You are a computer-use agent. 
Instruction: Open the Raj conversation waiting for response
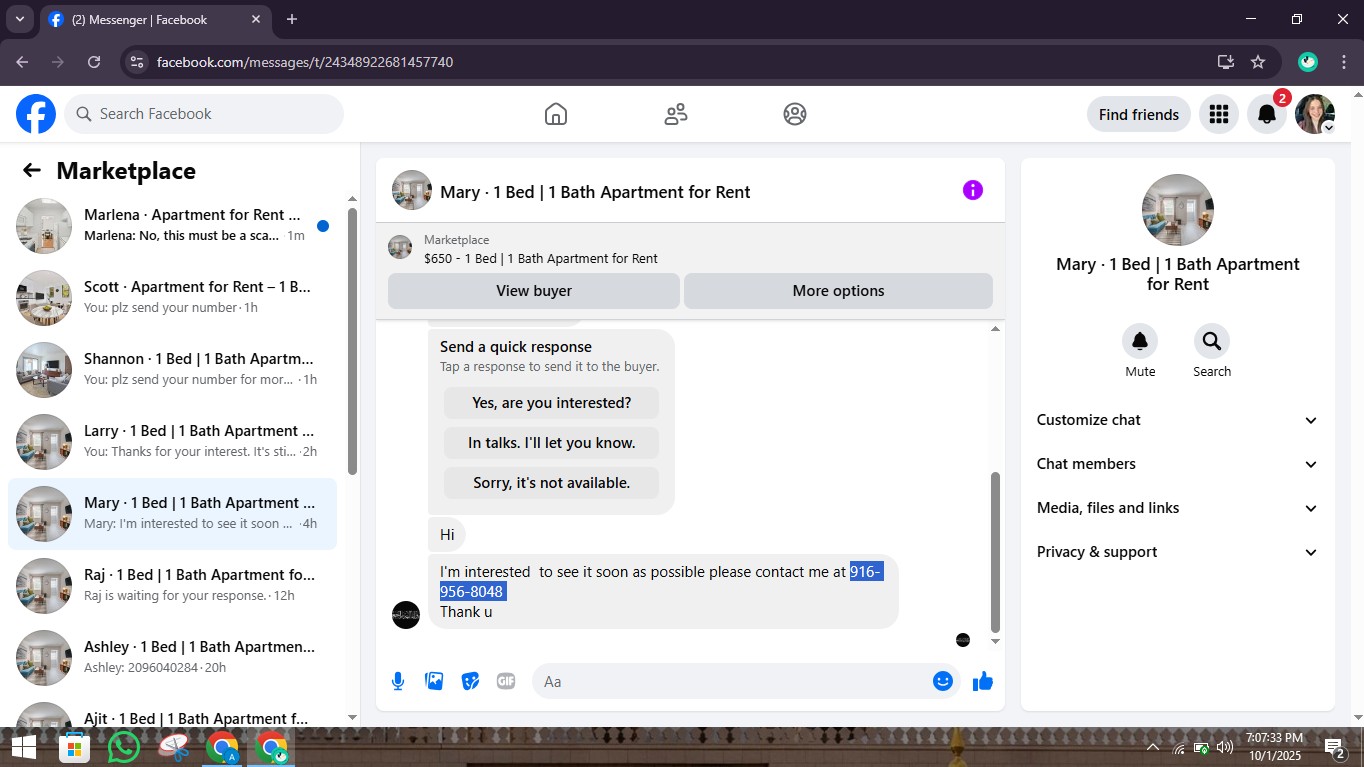point(172,586)
